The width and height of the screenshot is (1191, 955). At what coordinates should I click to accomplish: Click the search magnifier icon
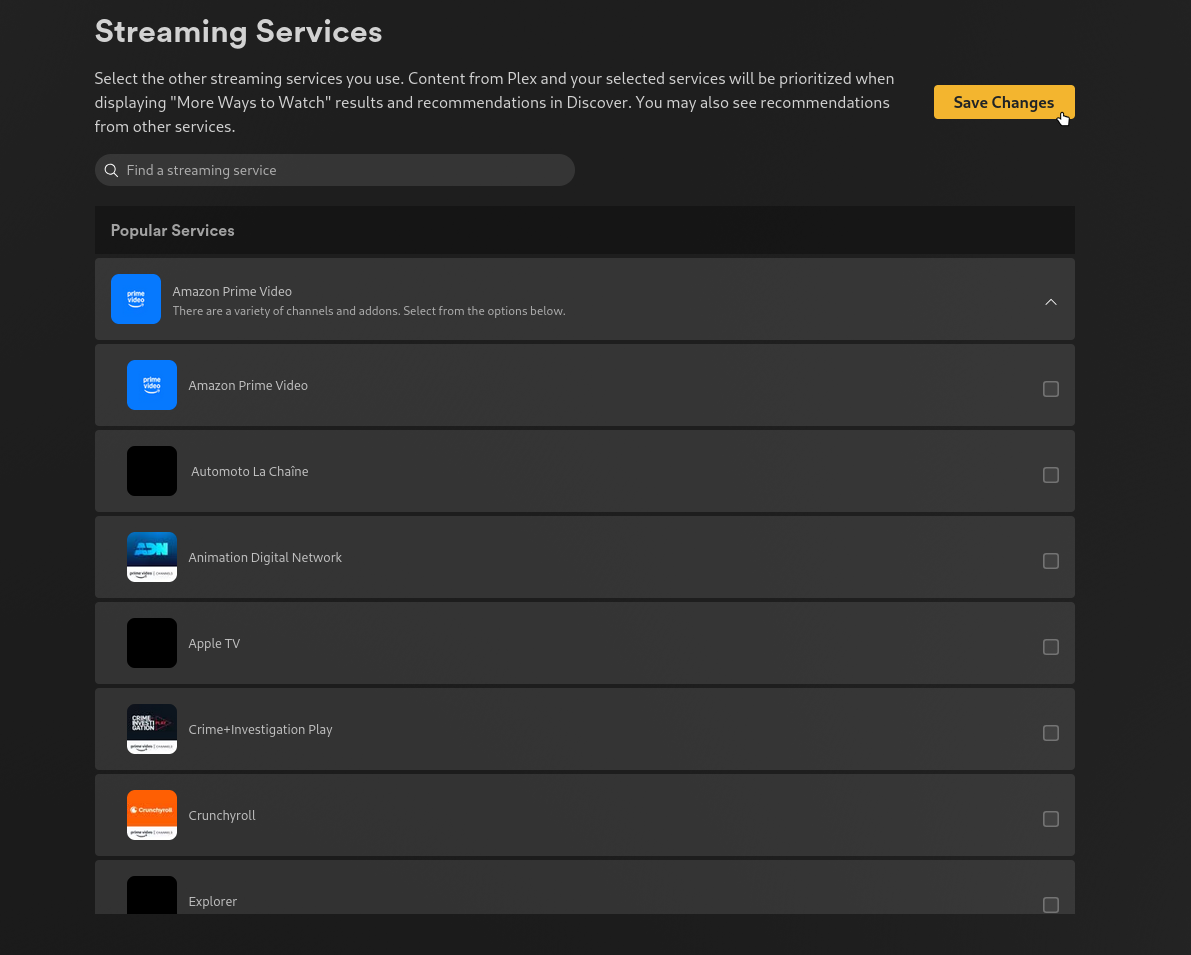click(x=111, y=170)
